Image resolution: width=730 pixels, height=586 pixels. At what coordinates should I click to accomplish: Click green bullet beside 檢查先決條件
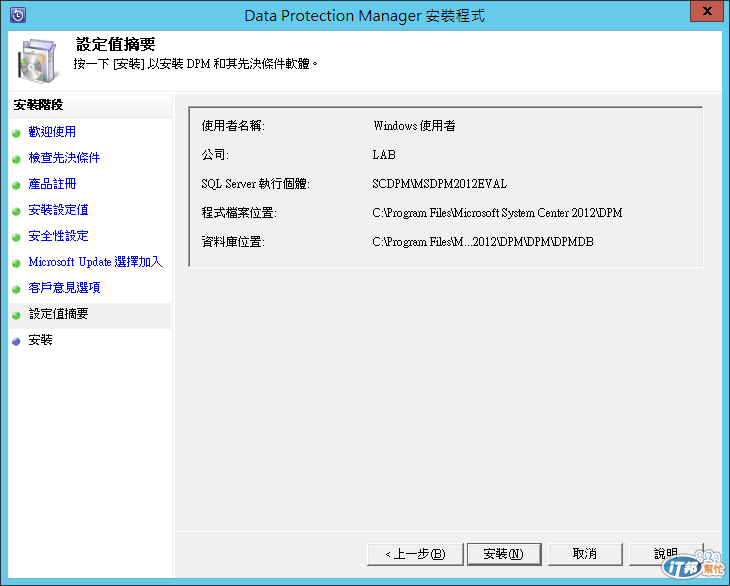(16, 160)
